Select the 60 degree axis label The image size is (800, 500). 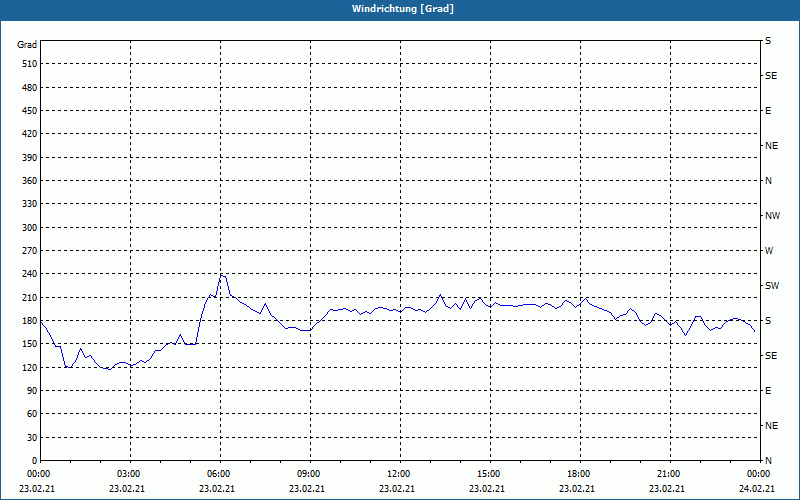pyautogui.click(x=32, y=414)
